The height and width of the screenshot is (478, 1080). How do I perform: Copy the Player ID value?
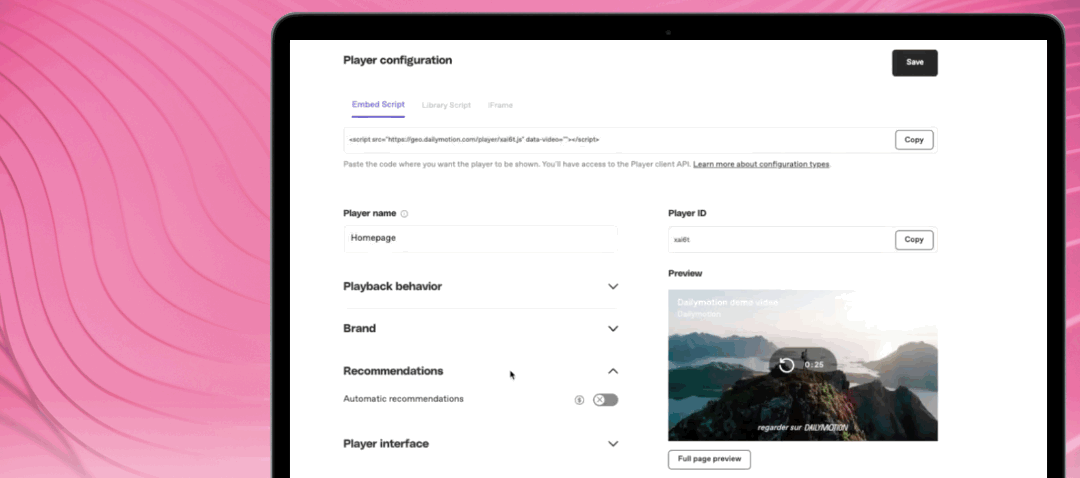[914, 240]
